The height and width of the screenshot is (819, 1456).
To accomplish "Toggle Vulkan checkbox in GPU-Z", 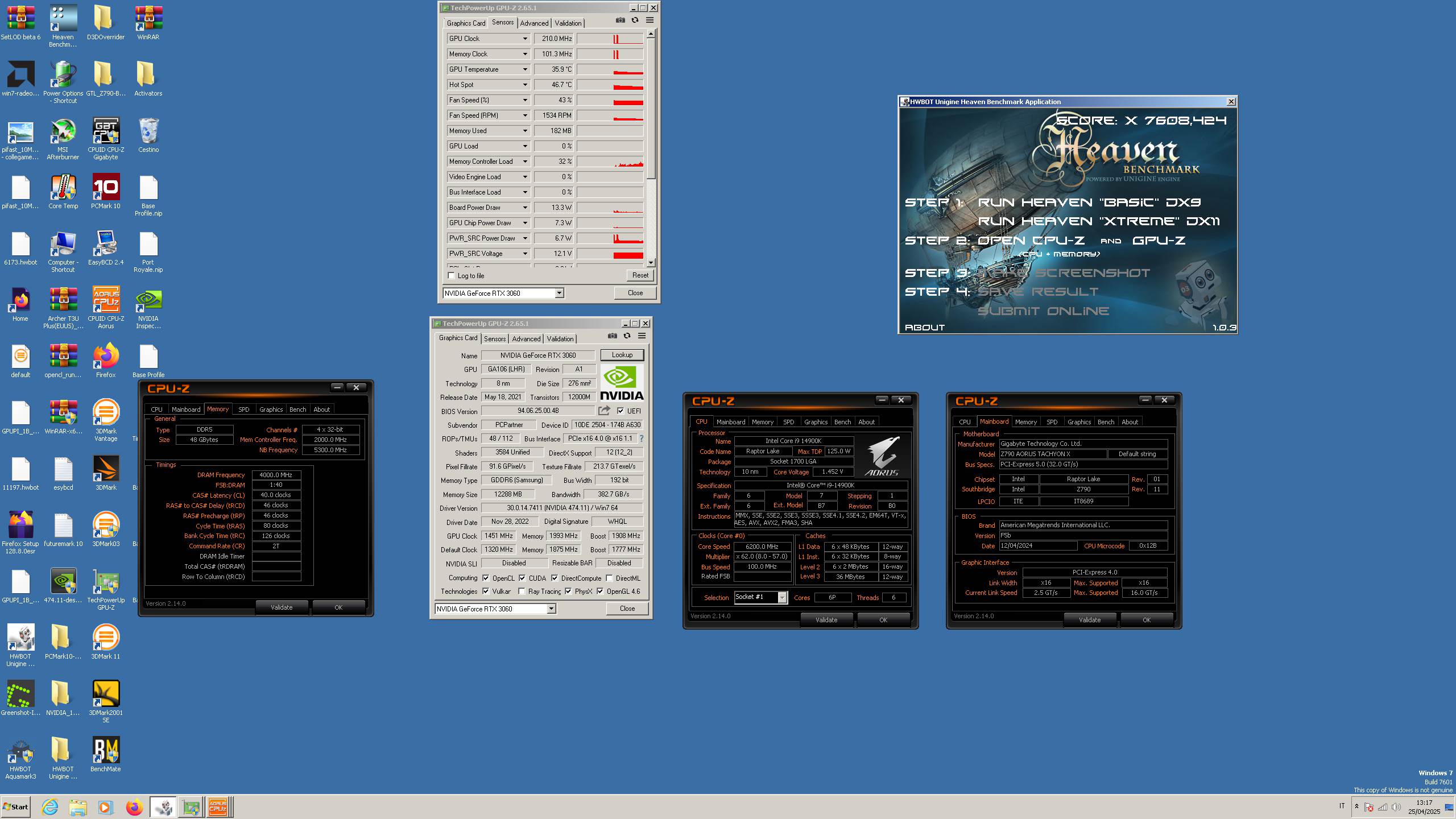I will (x=486, y=591).
